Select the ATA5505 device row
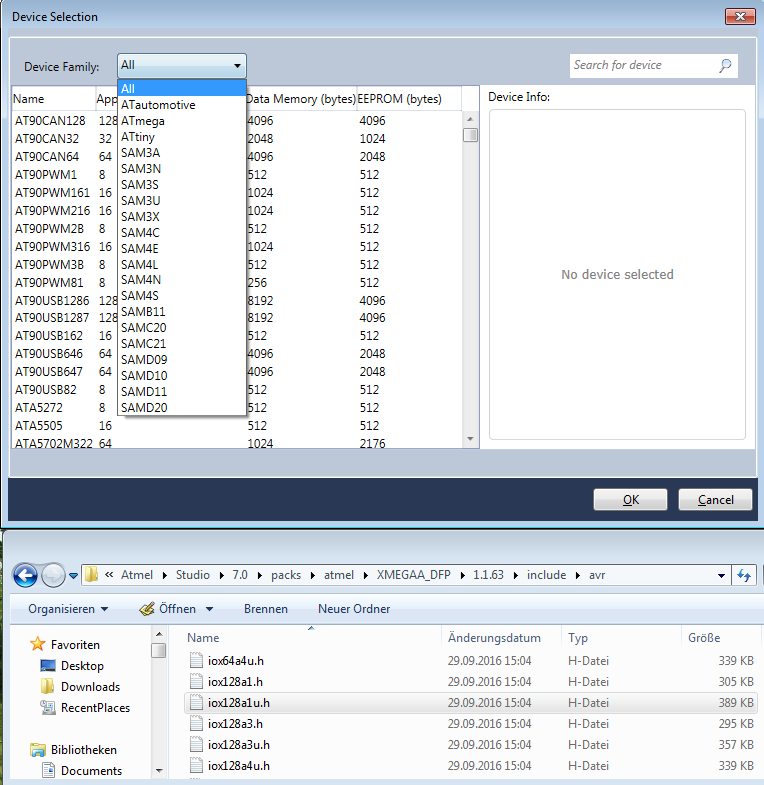The width and height of the screenshot is (764, 785). click(236, 426)
